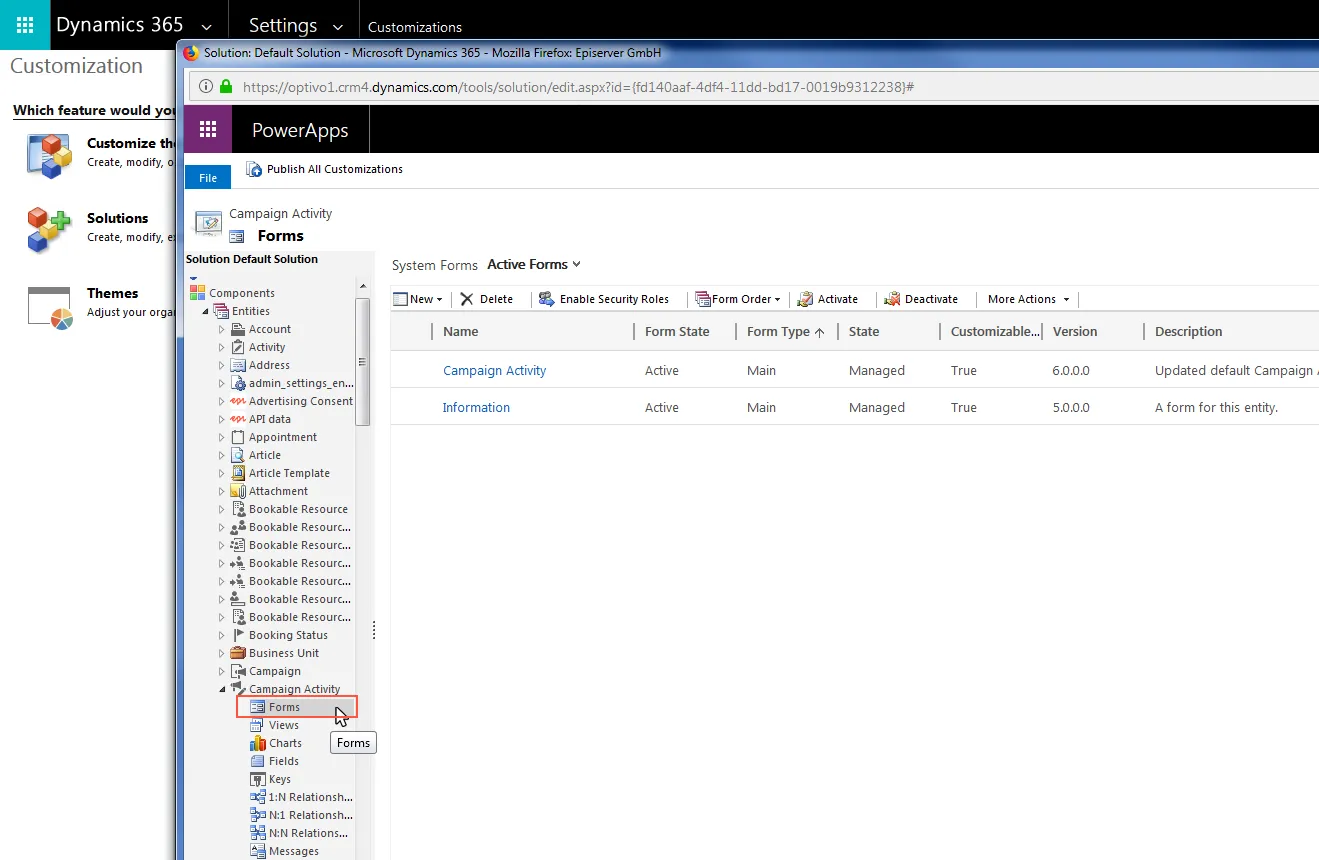The image size is (1319, 860).
Task: Collapse the Campaign Activity entity node
Action: point(222,689)
